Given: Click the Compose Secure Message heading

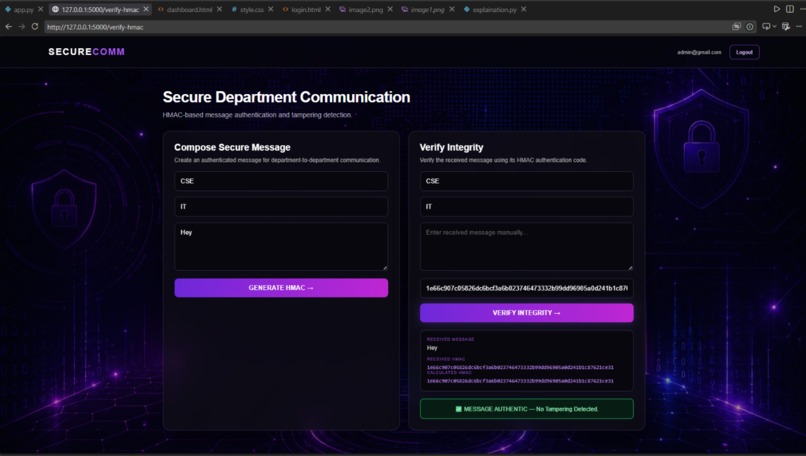Looking at the screenshot, I should coord(232,147).
